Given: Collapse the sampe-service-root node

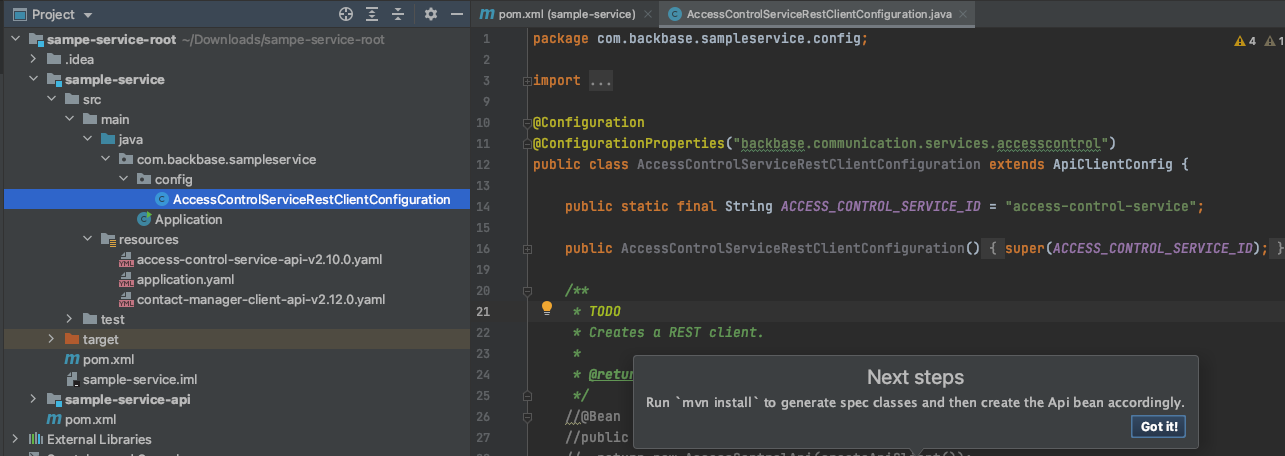Looking at the screenshot, I should coord(16,39).
